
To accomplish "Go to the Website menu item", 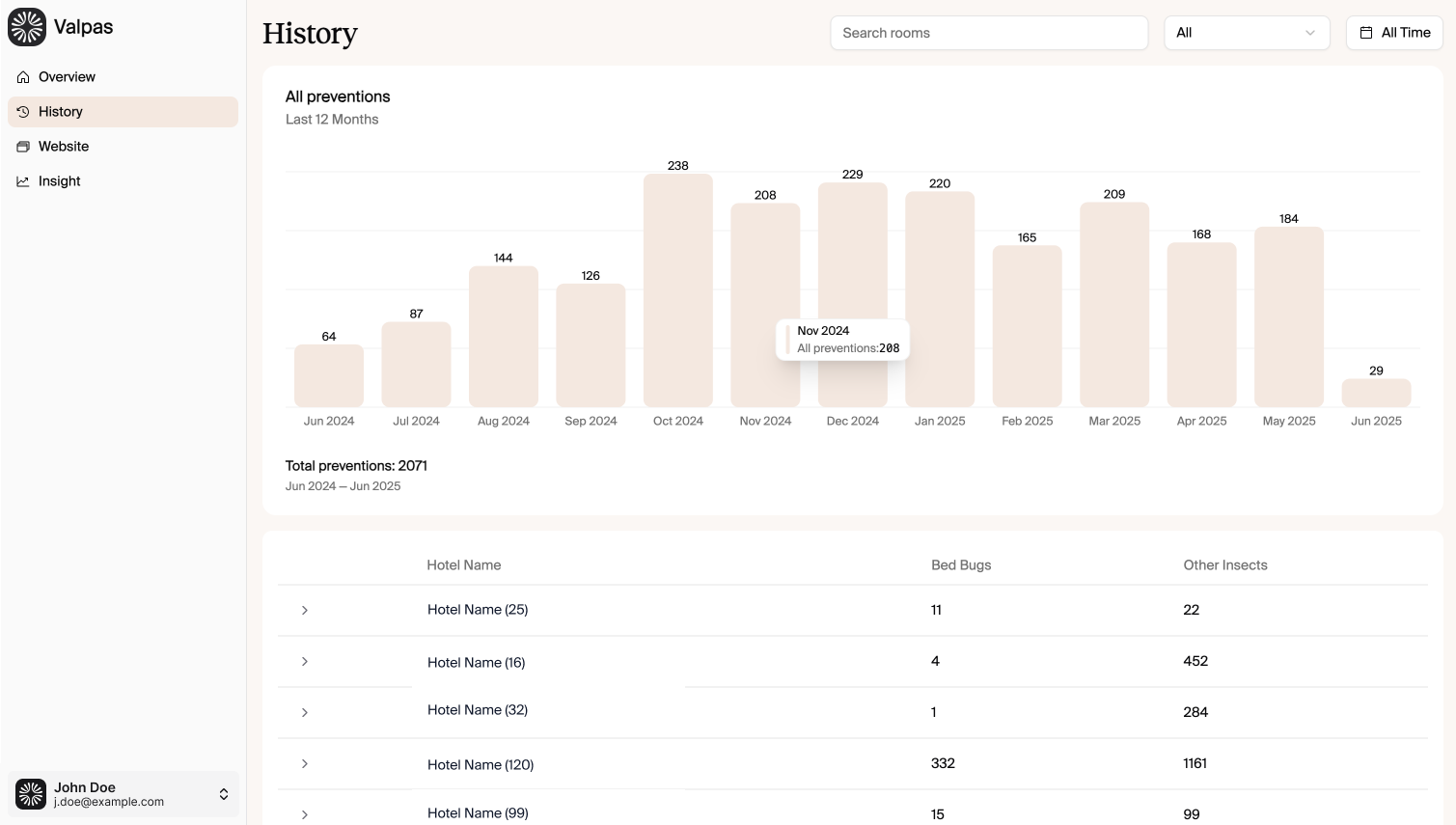I will 64,147.
